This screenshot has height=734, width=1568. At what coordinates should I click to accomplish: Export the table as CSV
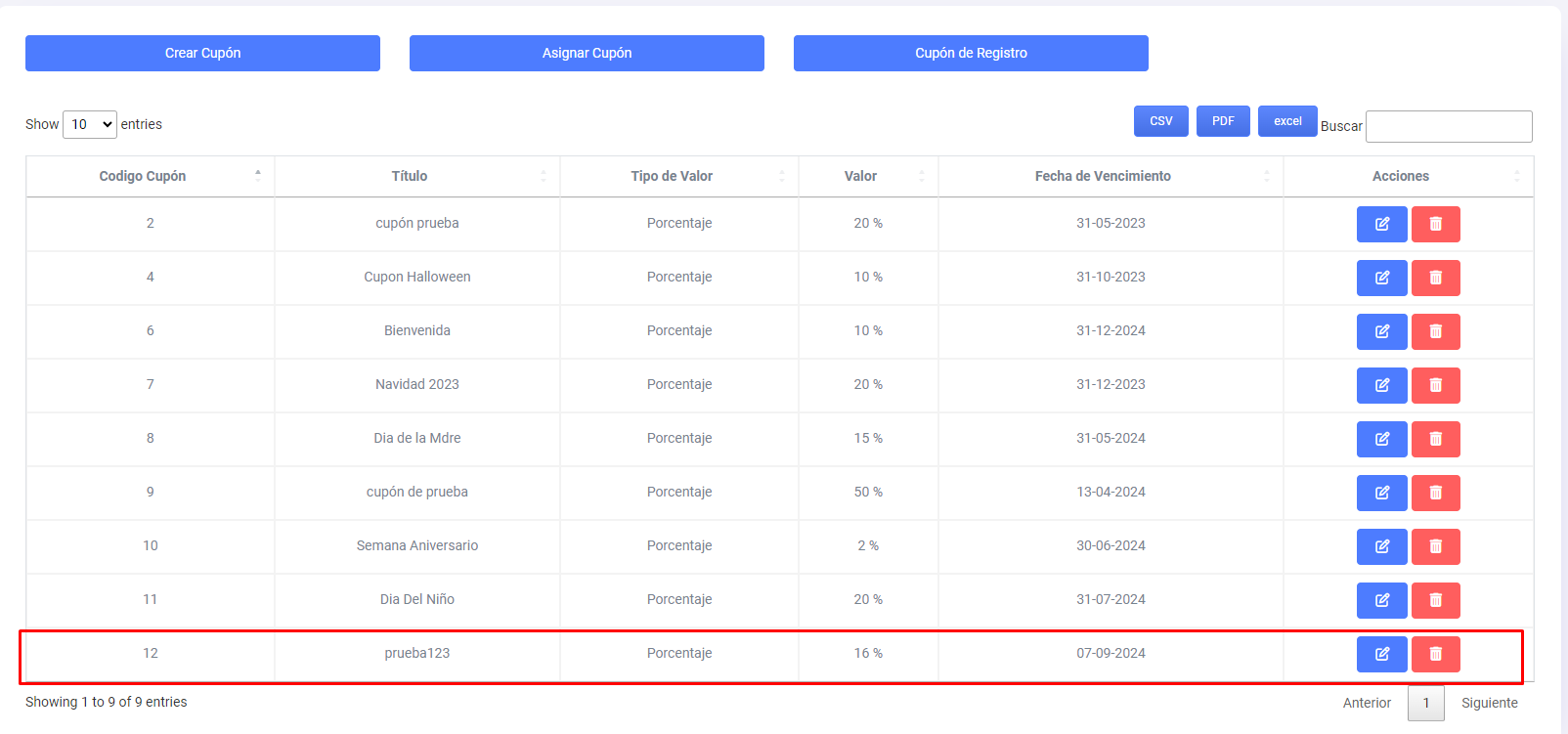coord(1160,121)
